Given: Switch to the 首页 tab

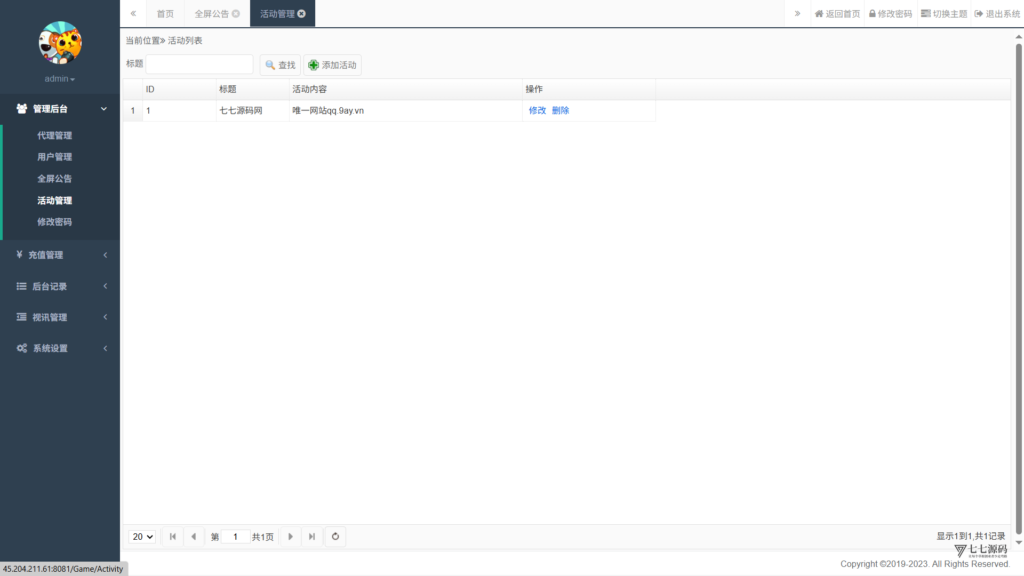Looking at the screenshot, I should coord(165,14).
